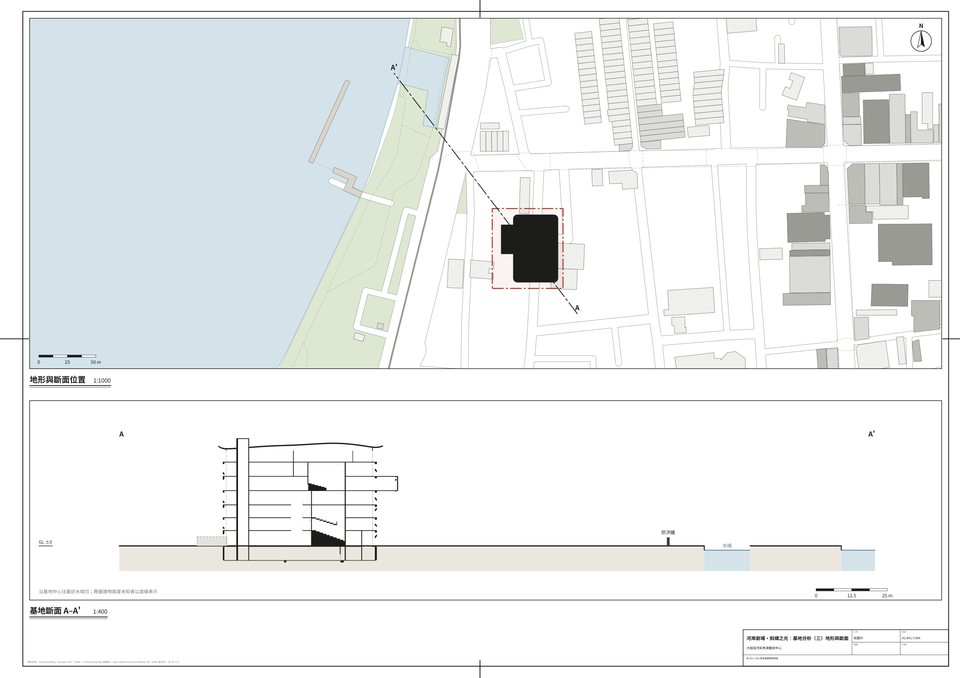Click the north arrow compass symbol
960x678 pixels.
(x=920, y=40)
